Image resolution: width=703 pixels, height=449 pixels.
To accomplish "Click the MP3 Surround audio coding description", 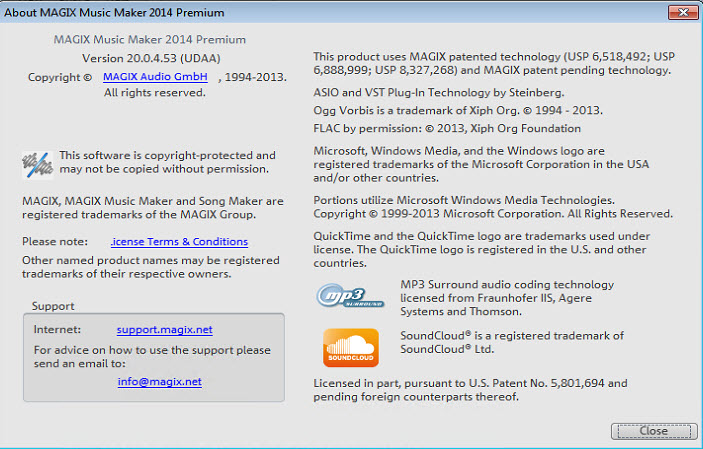I will [x=507, y=298].
